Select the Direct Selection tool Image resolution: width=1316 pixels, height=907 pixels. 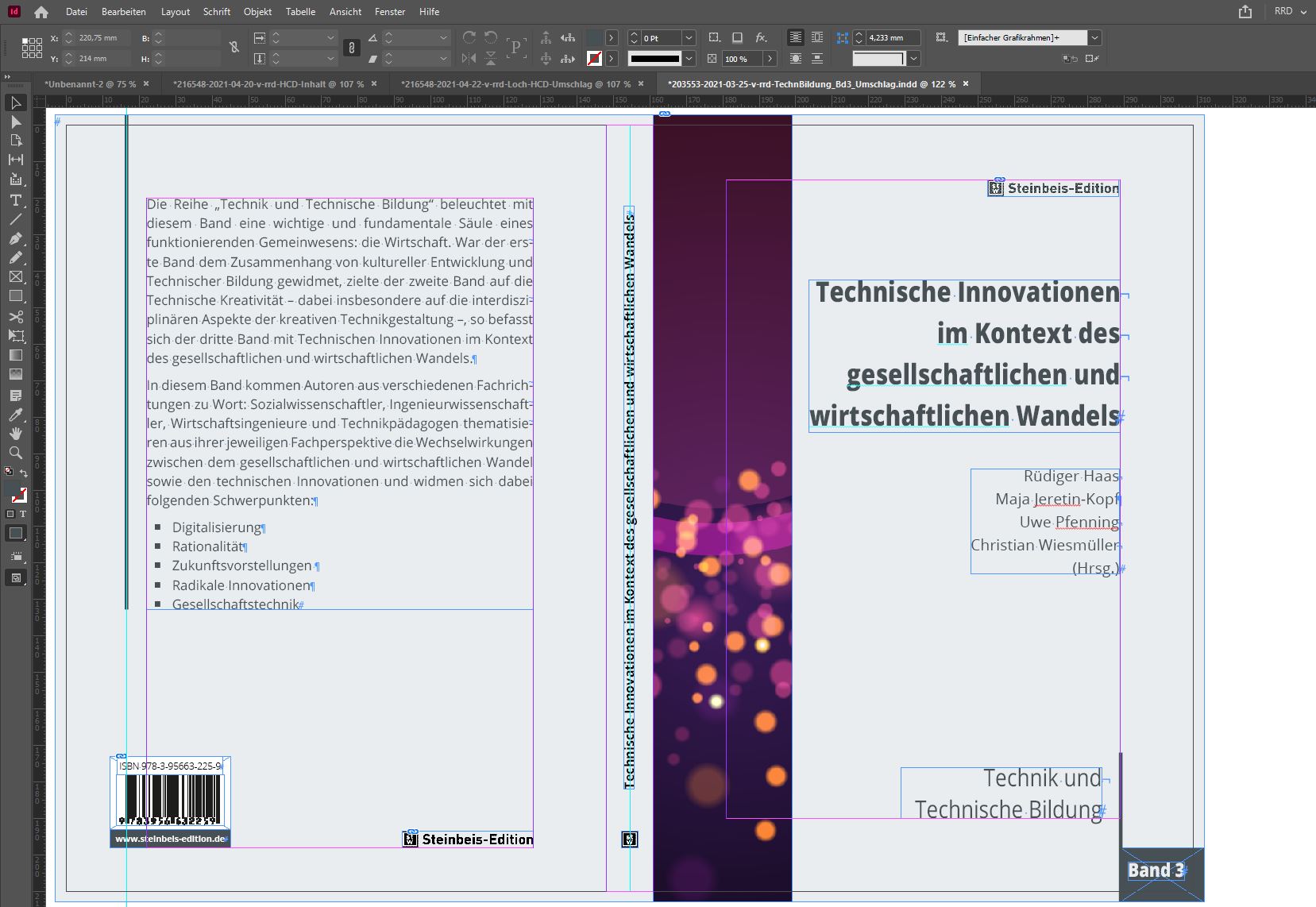[x=15, y=122]
